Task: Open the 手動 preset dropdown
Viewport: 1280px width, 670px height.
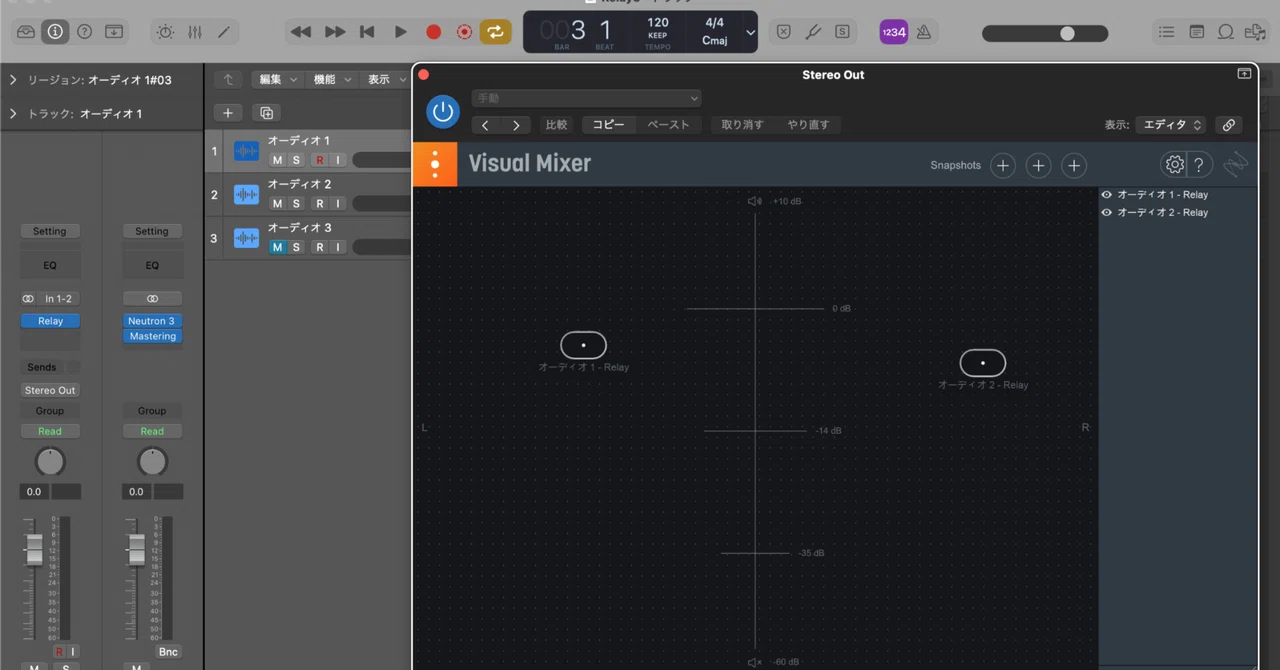Action: (586, 98)
